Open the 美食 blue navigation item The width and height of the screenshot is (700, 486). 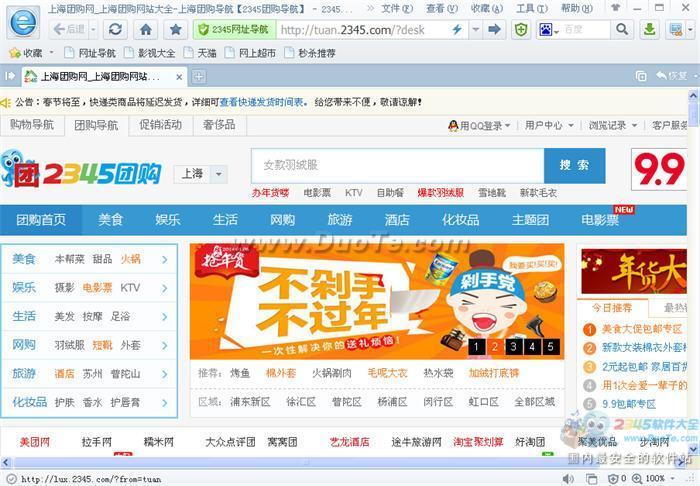click(x=110, y=220)
